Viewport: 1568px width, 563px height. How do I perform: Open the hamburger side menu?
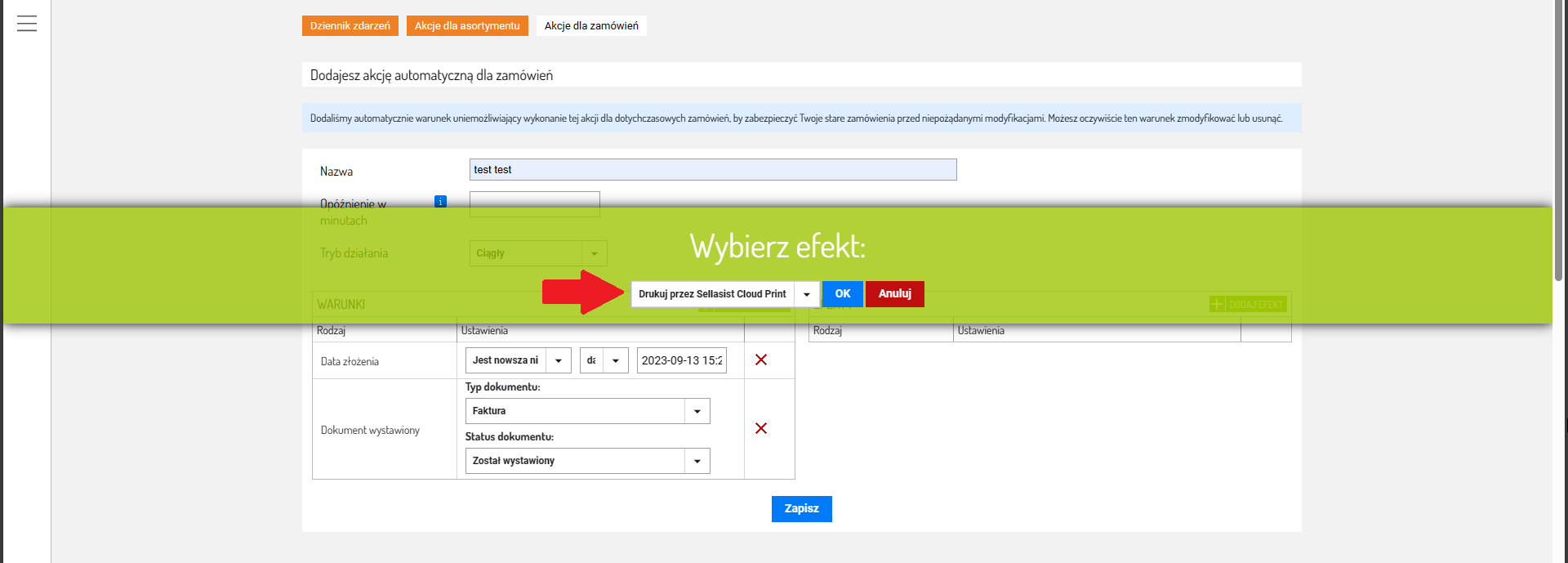click(27, 24)
